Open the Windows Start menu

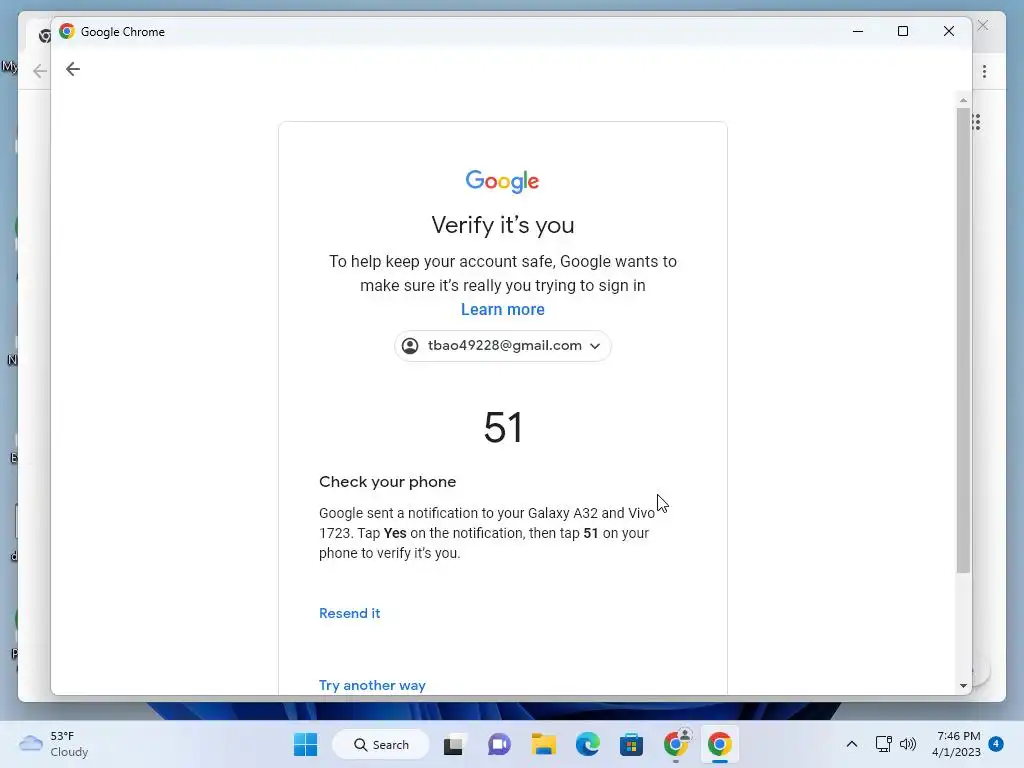pos(305,744)
